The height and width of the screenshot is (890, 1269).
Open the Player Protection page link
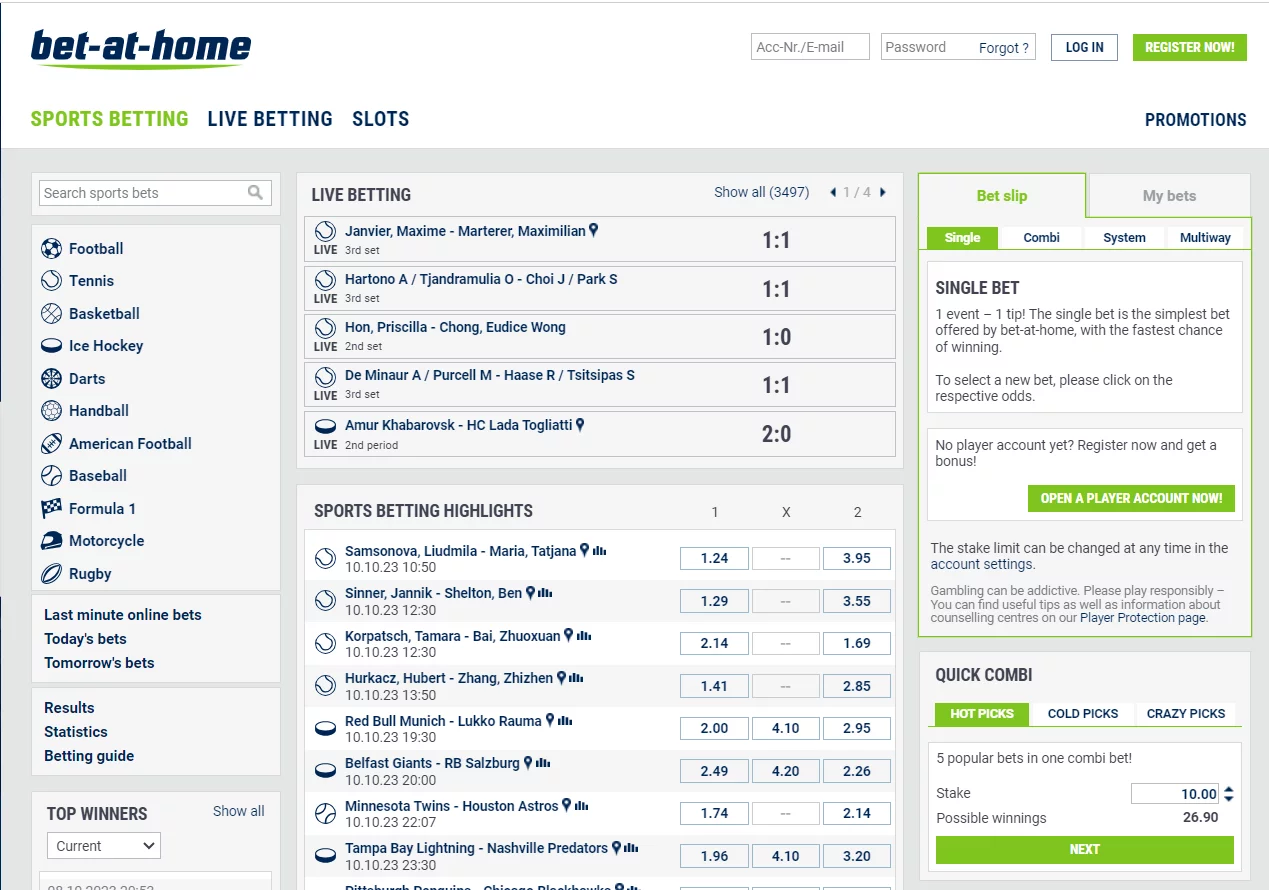[1143, 618]
